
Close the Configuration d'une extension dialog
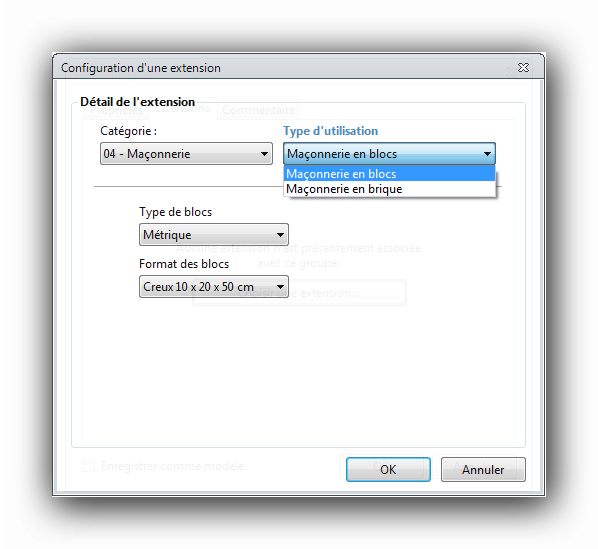click(x=523, y=67)
